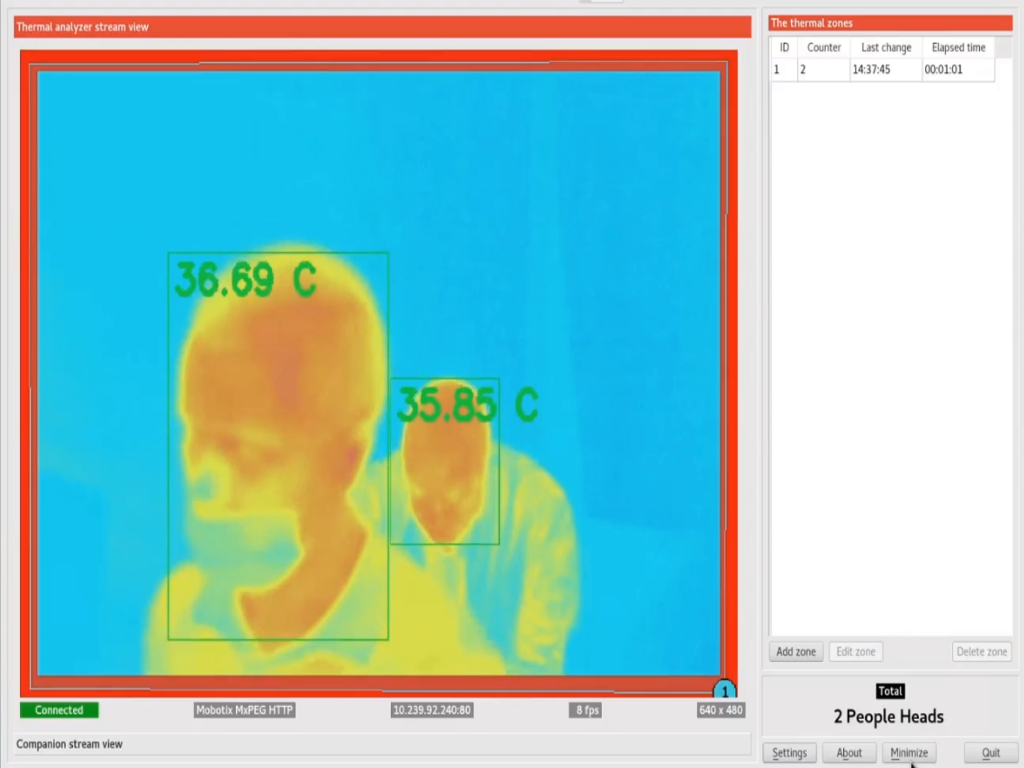Click the Add zone button

795,652
